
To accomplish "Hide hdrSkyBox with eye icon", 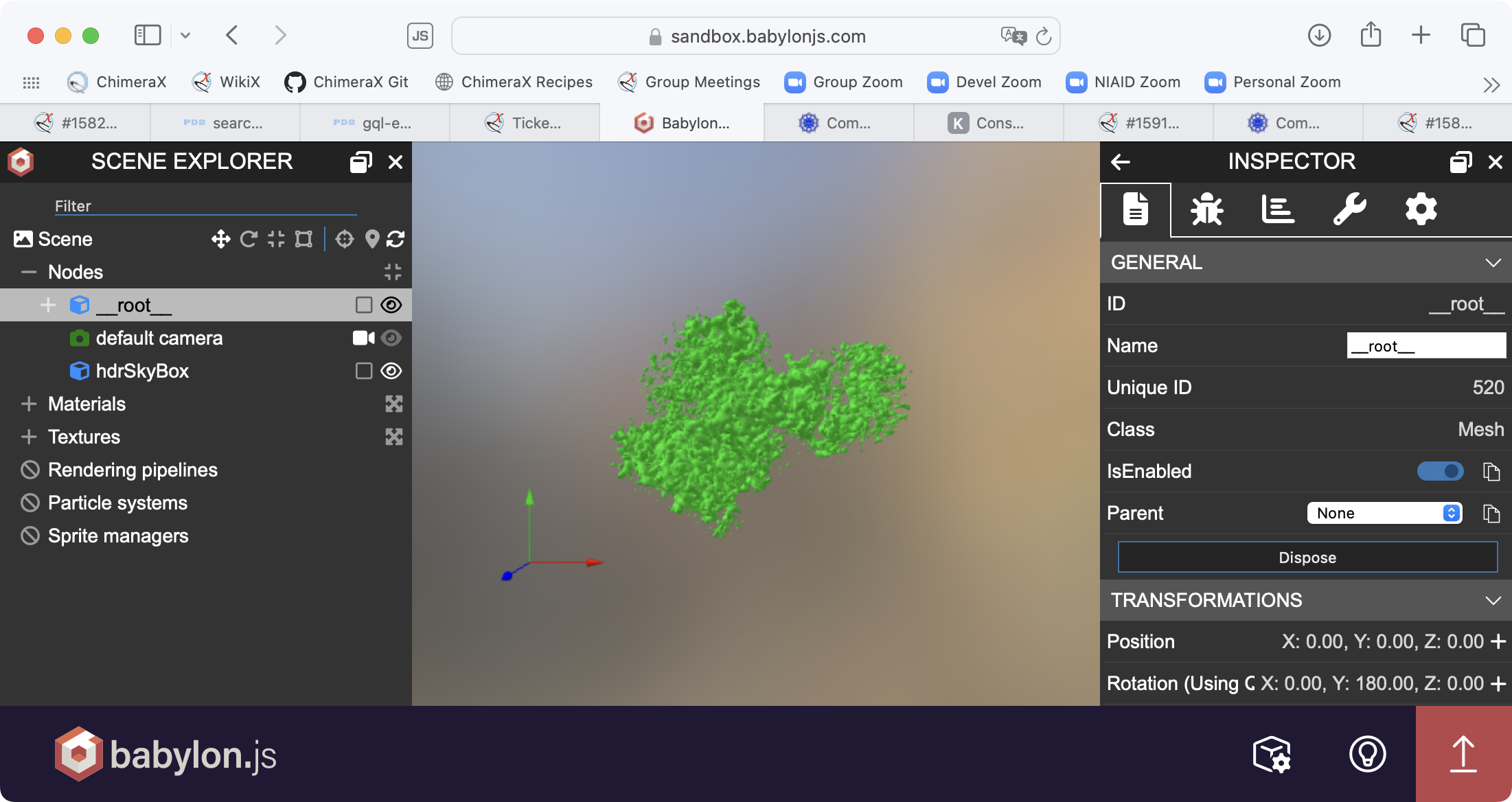I will point(391,371).
